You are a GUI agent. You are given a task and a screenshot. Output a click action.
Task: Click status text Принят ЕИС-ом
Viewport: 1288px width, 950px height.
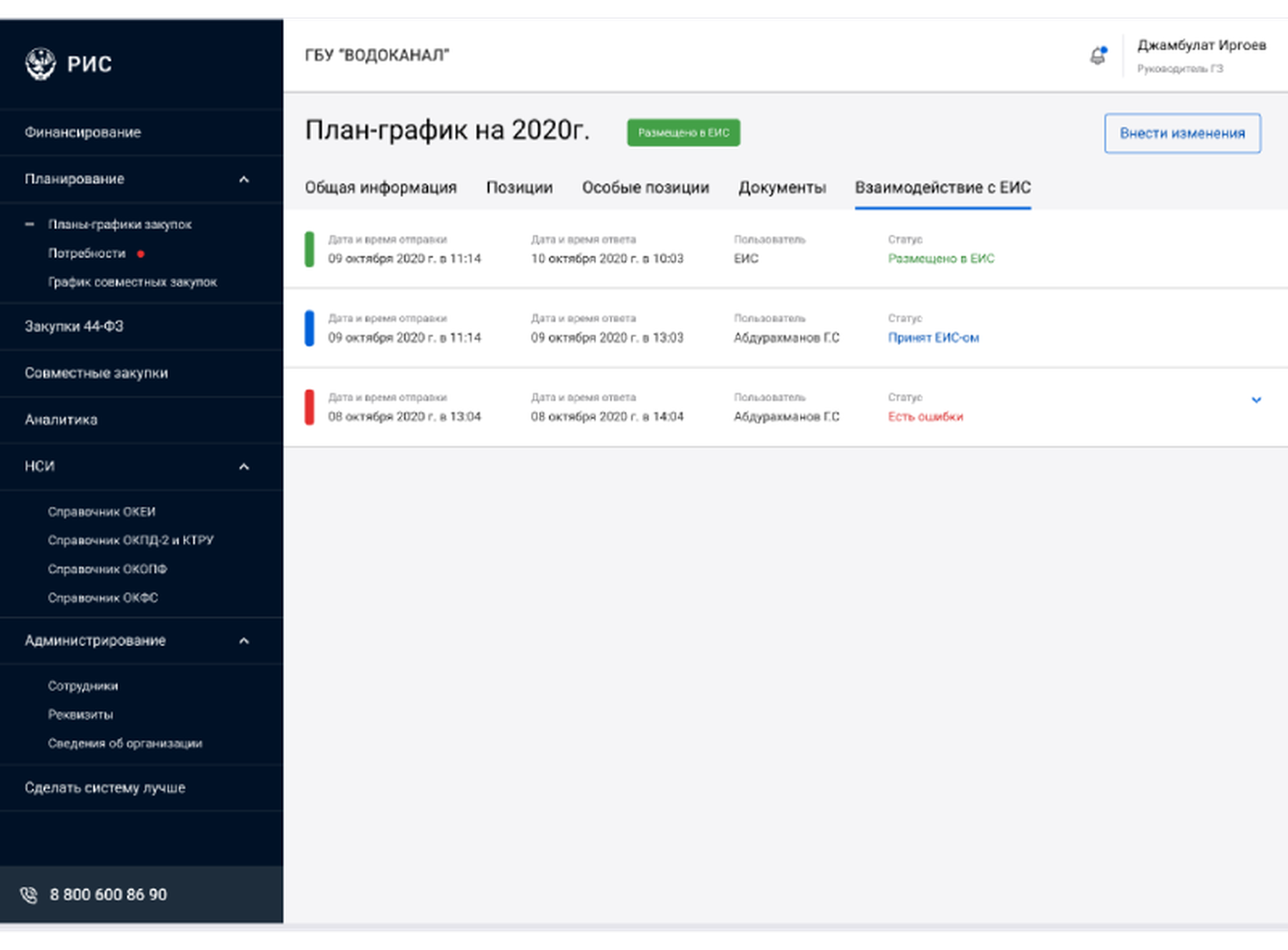[933, 338]
